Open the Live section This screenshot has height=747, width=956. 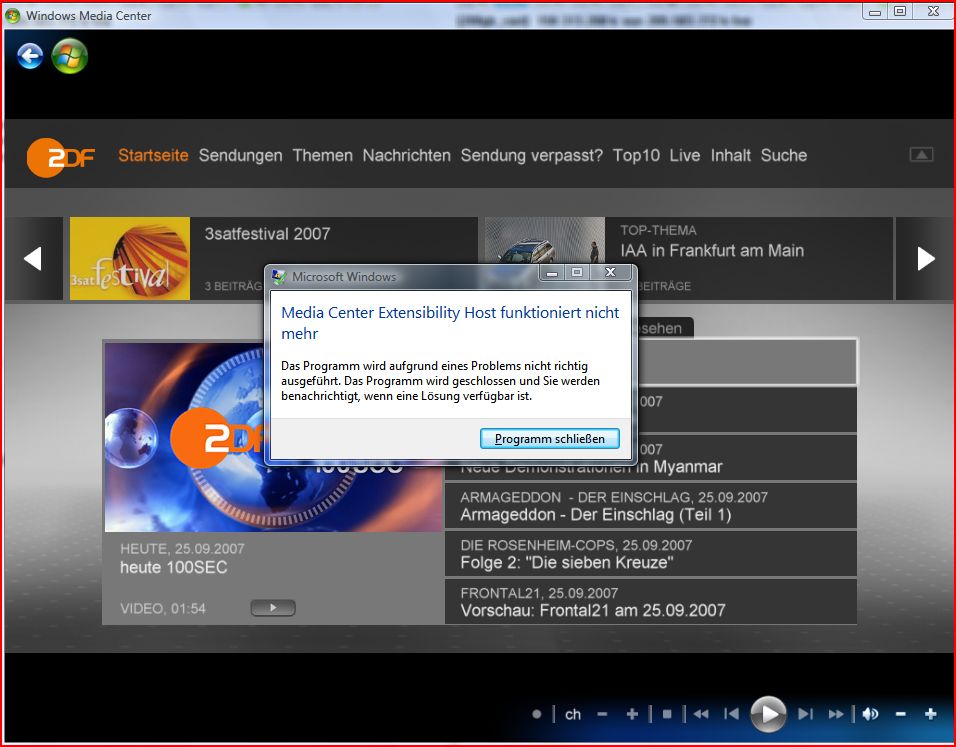tap(685, 155)
